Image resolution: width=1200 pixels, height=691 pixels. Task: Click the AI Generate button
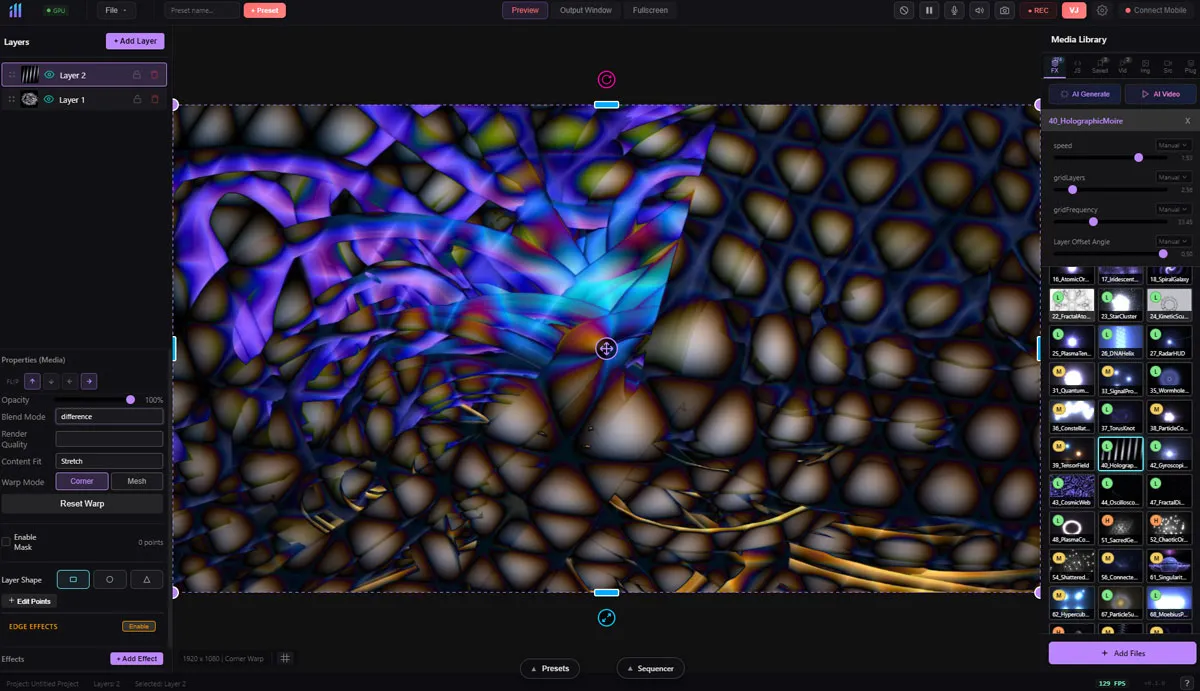pos(1084,93)
